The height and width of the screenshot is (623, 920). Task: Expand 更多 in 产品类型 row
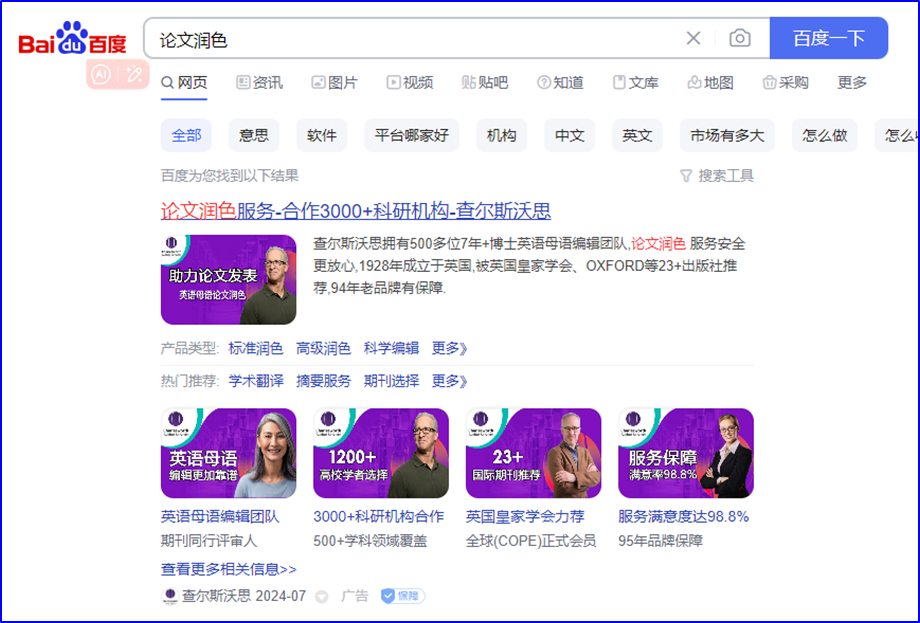[x=450, y=348]
